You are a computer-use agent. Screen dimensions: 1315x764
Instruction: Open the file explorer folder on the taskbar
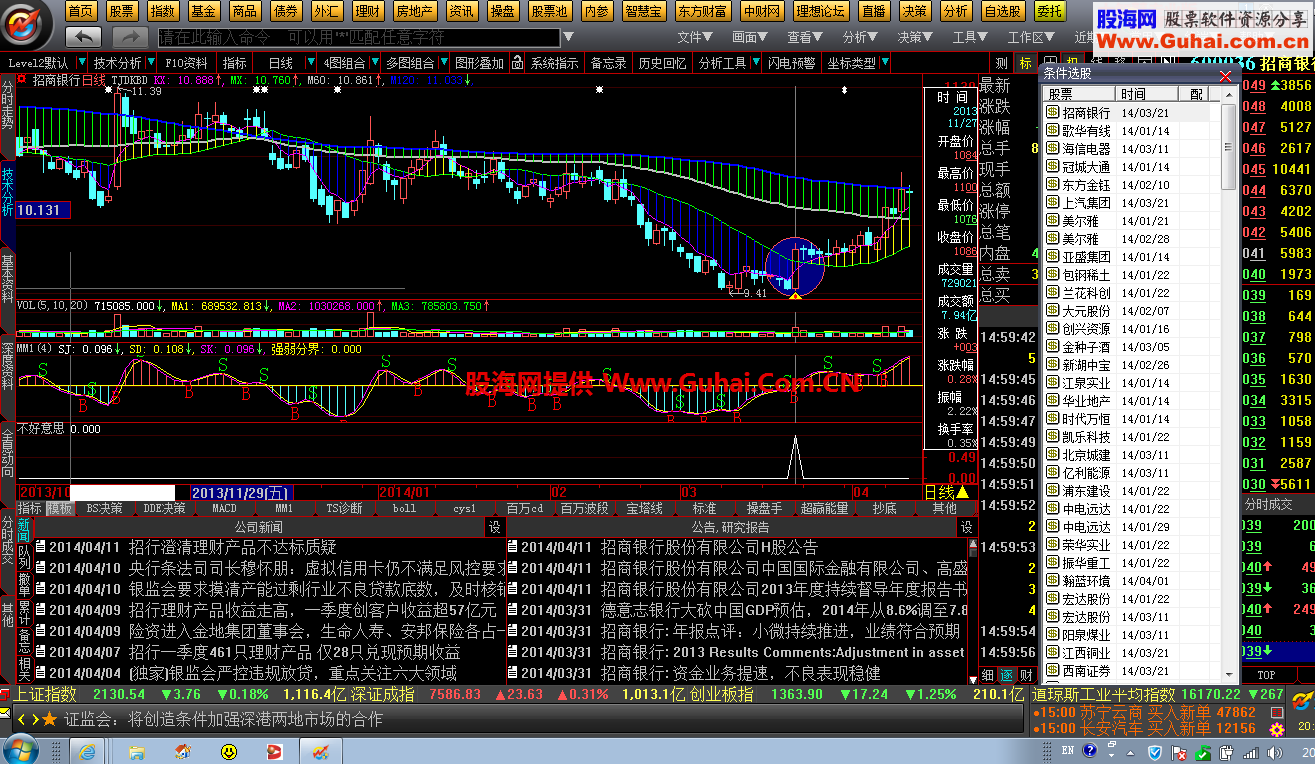pyautogui.click(x=137, y=750)
